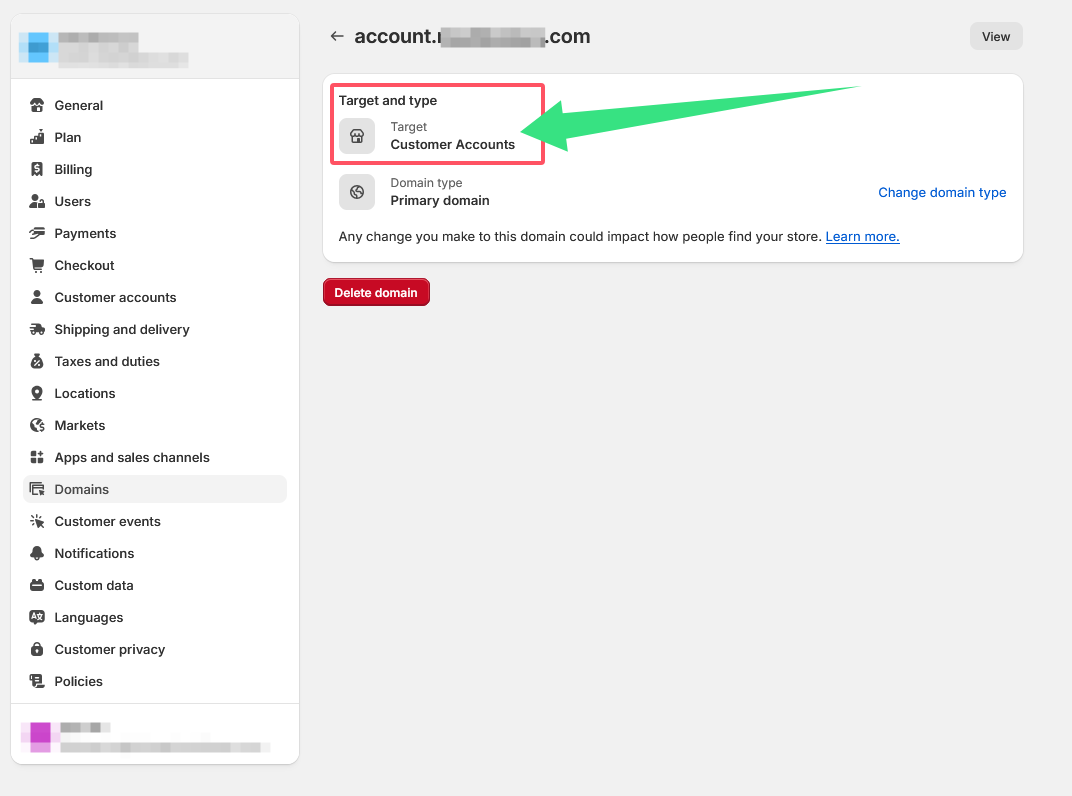The height and width of the screenshot is (796, 1072).
Task: Select Domains in the settings sidebar
Action: (82, 489)
